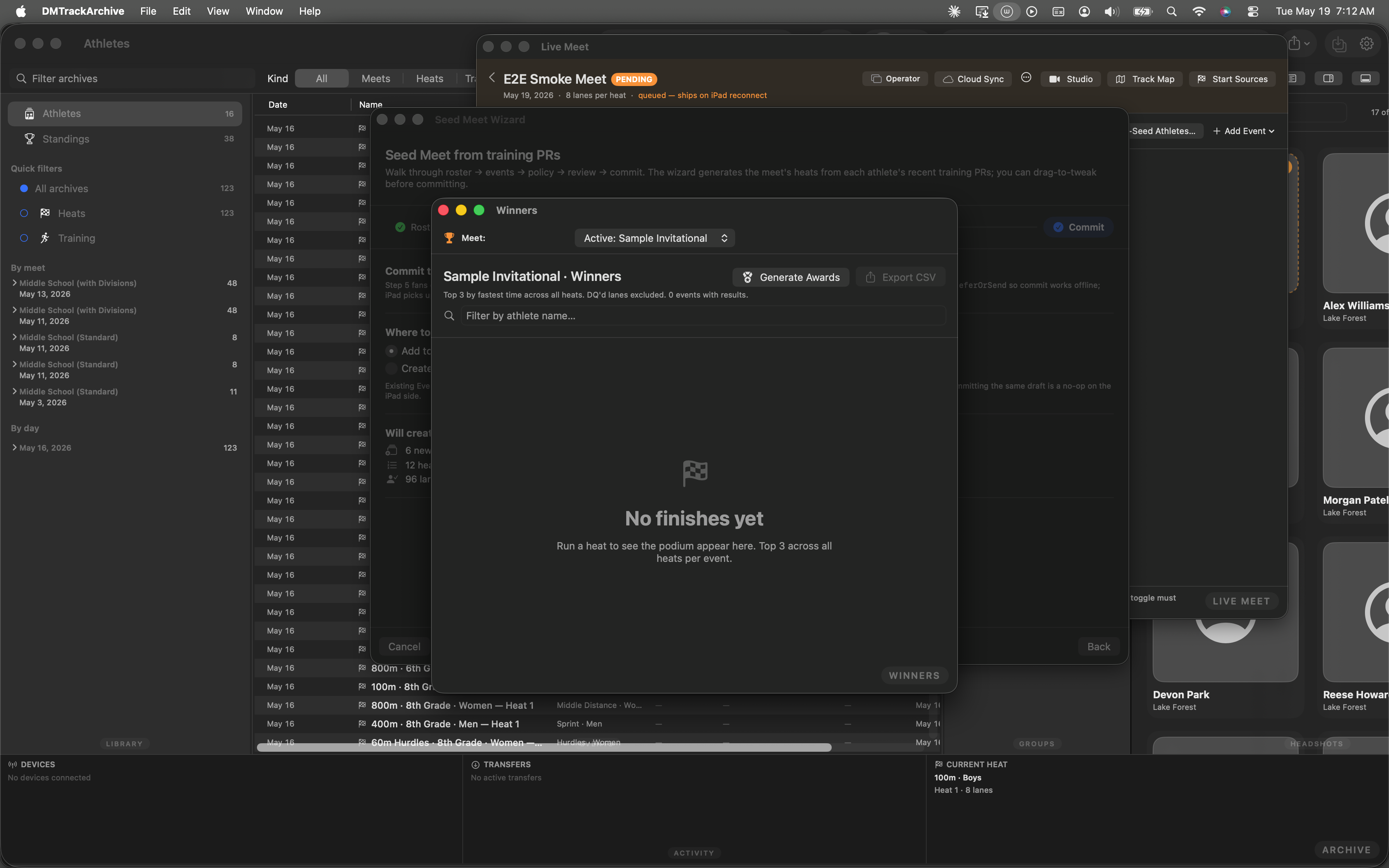Open the Track Map
This screenshot has width=1389, height=868.
pos(1144,79)
